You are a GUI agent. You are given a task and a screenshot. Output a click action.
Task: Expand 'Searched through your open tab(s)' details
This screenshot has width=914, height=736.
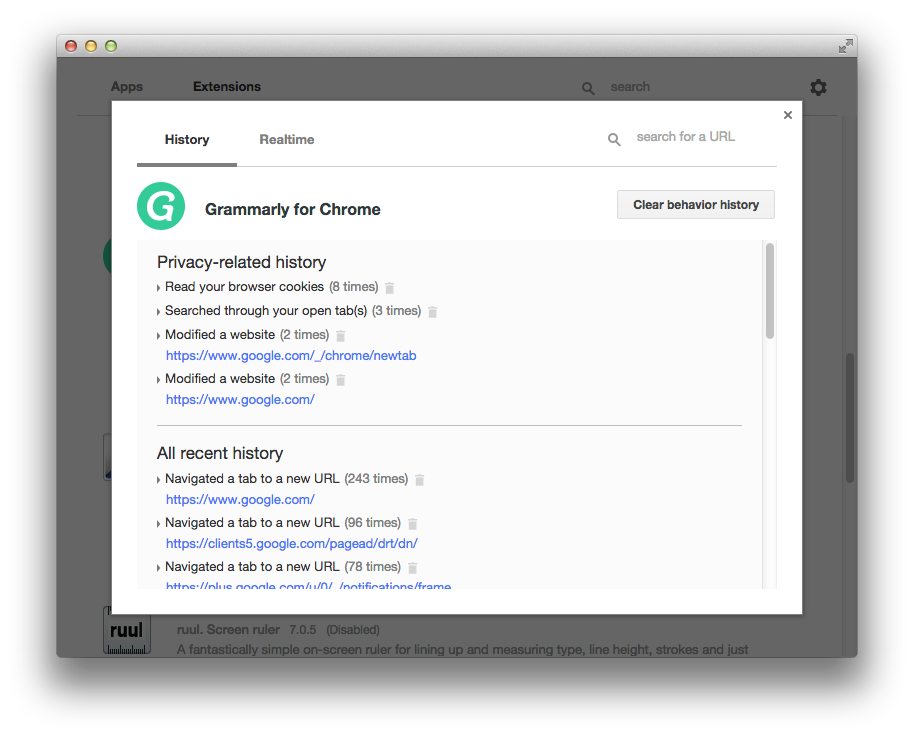[159, 312]
